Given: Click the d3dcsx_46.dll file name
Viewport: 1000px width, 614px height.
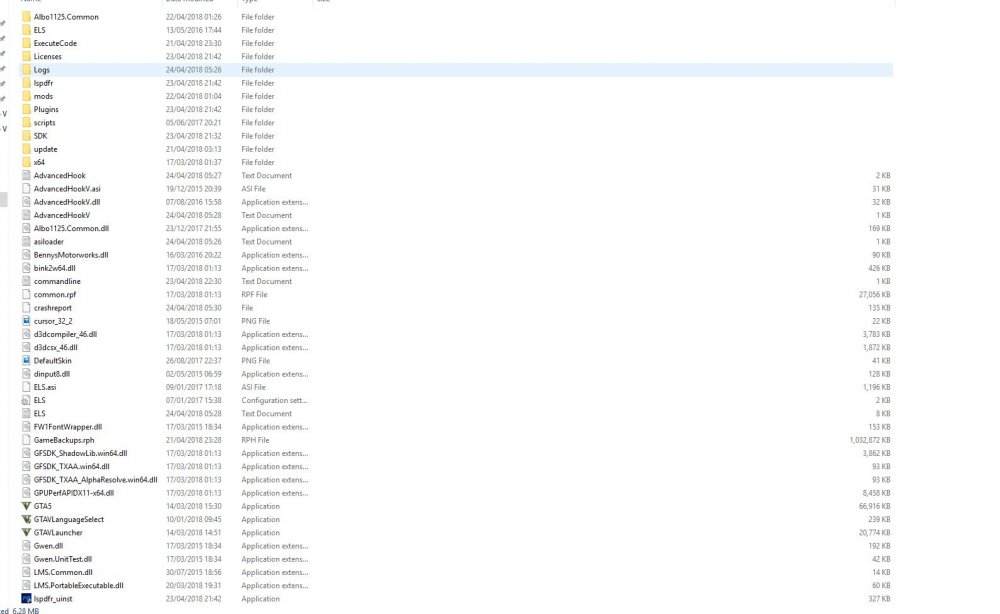Looking at the screenshot, I should (x=55, y=347).
